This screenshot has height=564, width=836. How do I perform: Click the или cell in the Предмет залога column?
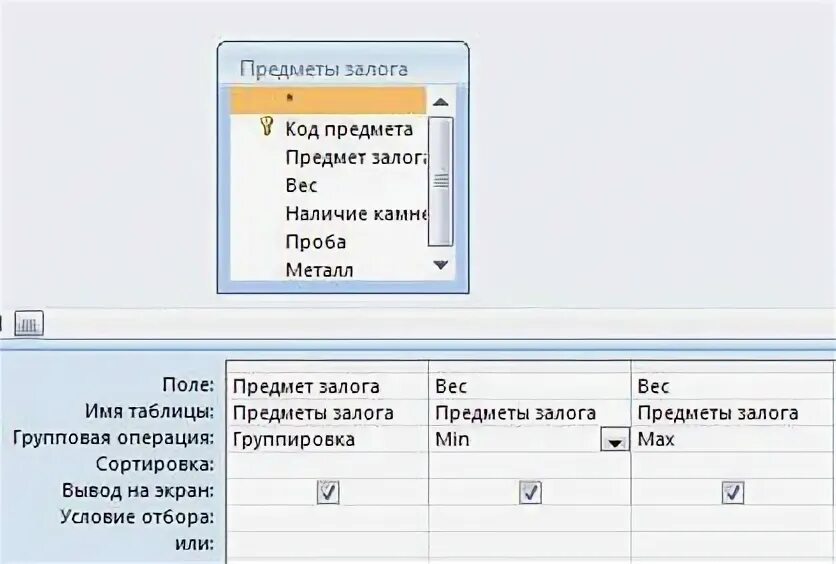[x=327, y=544]
